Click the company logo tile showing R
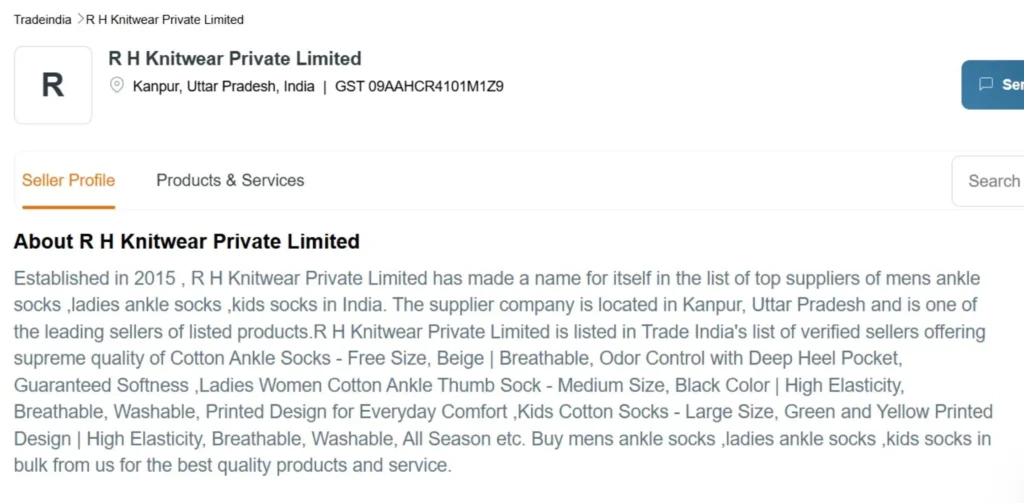The width and height of the screenshot is (1024, 503). [53, 85]
